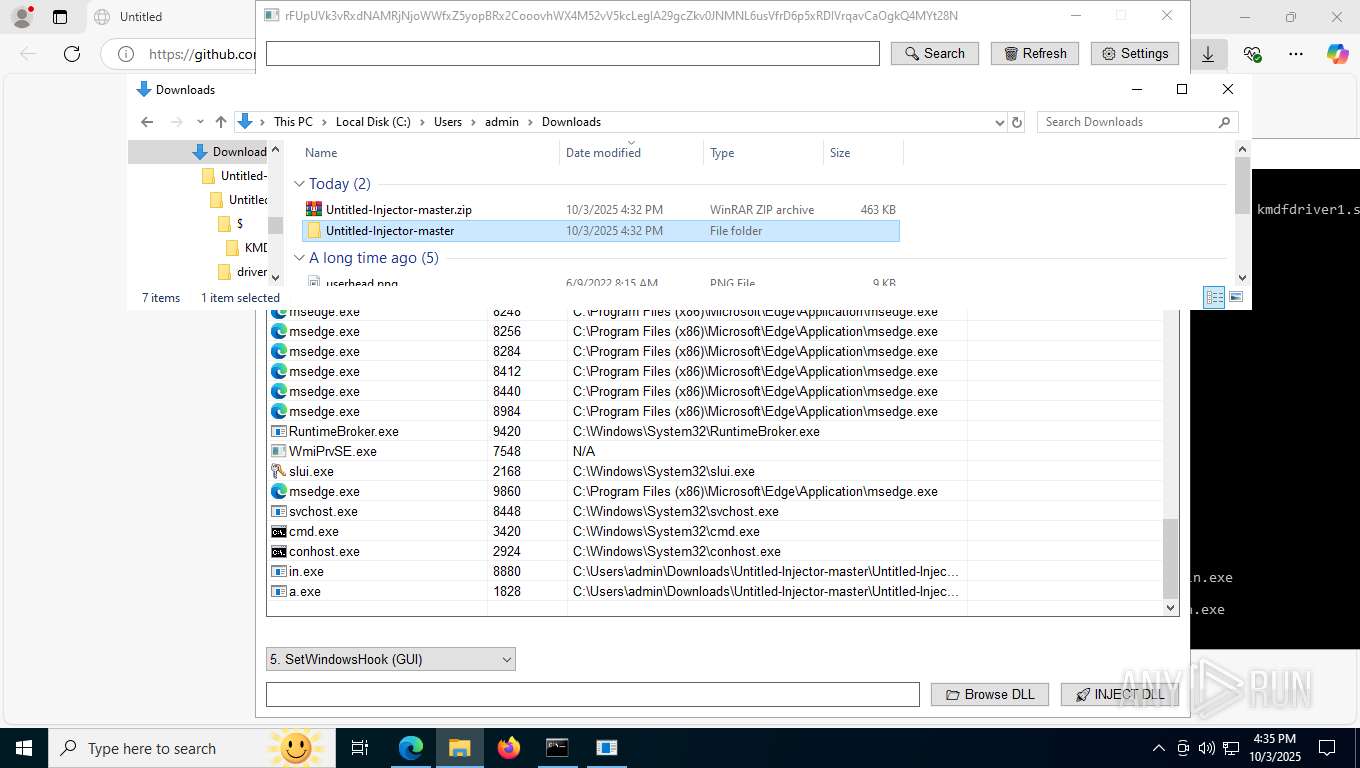The image size is (1360, 768).
Task: Open Explorer recent locations dropdown
Action: [200, 122]
